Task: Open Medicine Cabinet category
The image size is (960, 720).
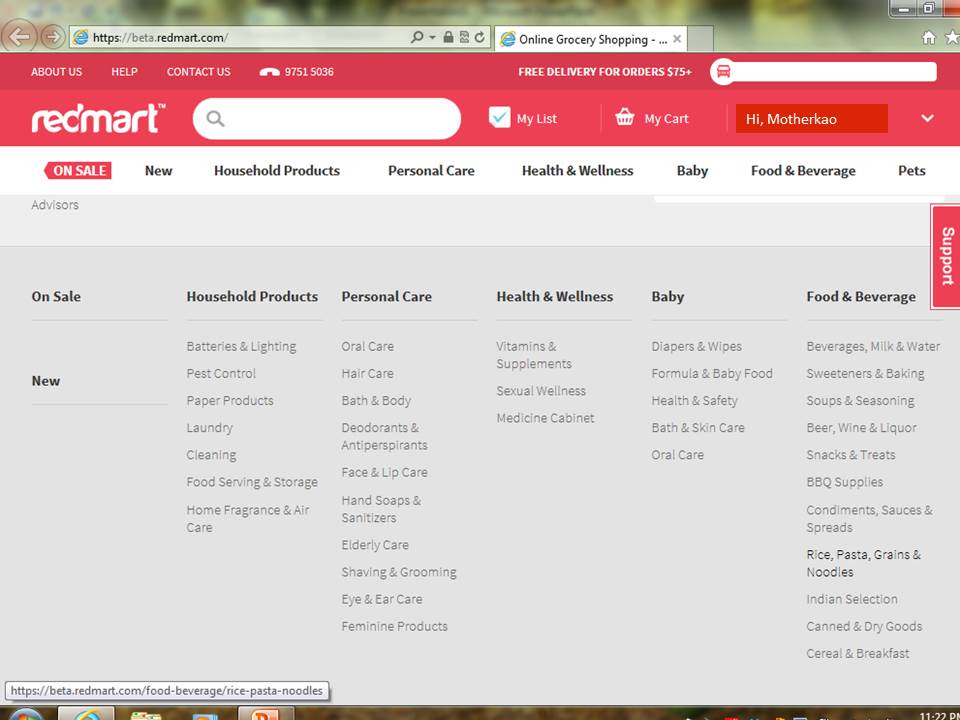Action: pyautogui.click(x=546, y=418)
